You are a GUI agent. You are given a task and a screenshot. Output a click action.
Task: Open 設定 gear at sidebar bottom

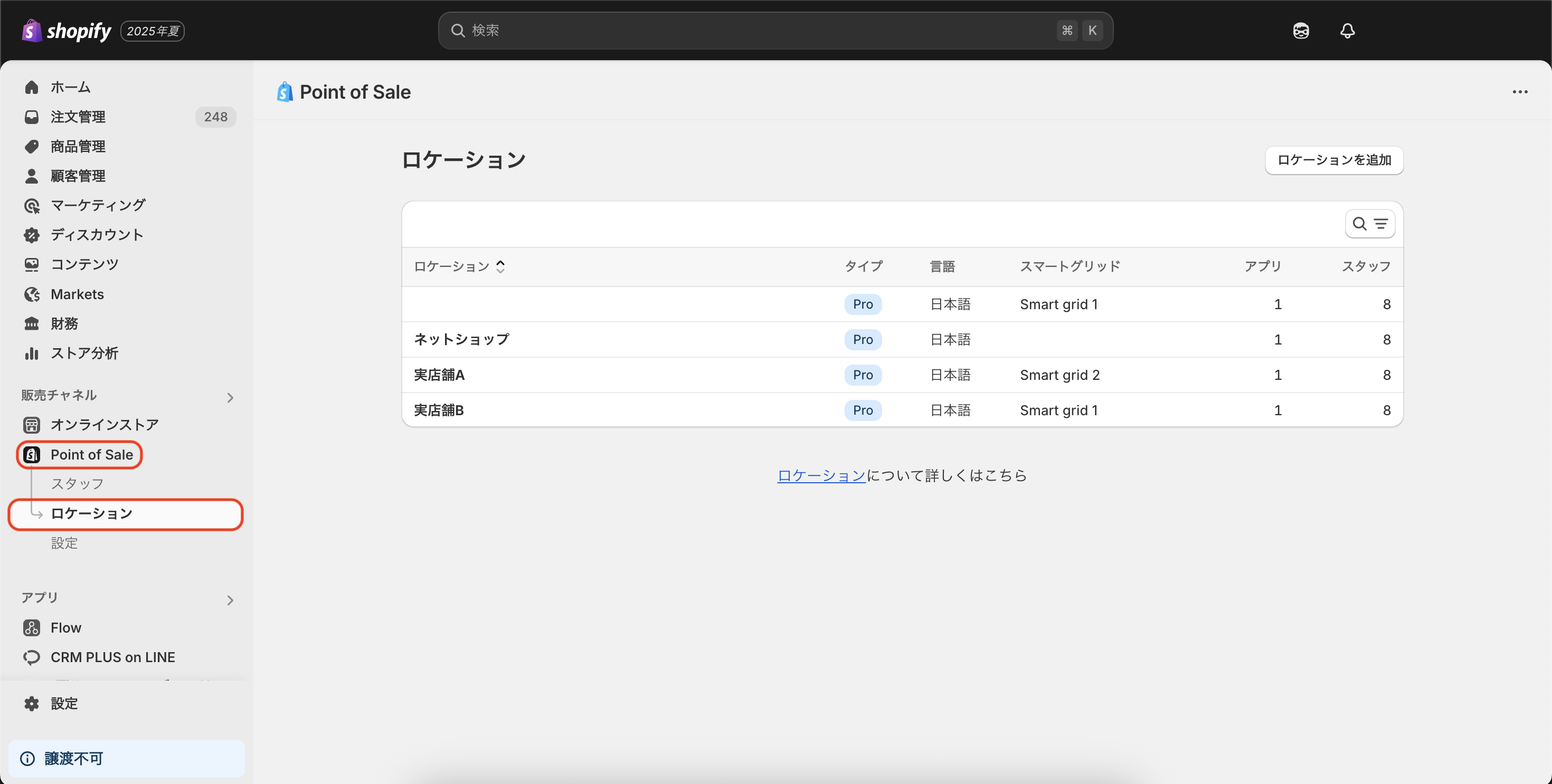click(x=64, y=703)
